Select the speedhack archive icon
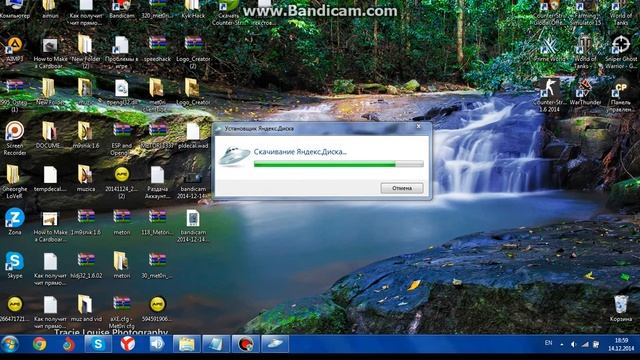This screenshot has width=640, height=360. 157,49
